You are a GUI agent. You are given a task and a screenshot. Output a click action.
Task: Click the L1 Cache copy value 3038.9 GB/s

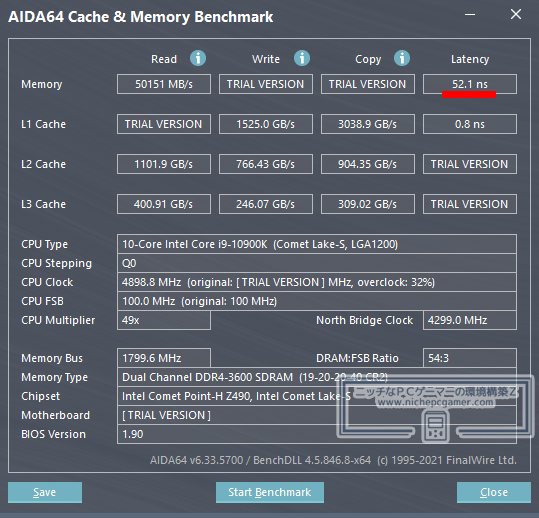368,124
